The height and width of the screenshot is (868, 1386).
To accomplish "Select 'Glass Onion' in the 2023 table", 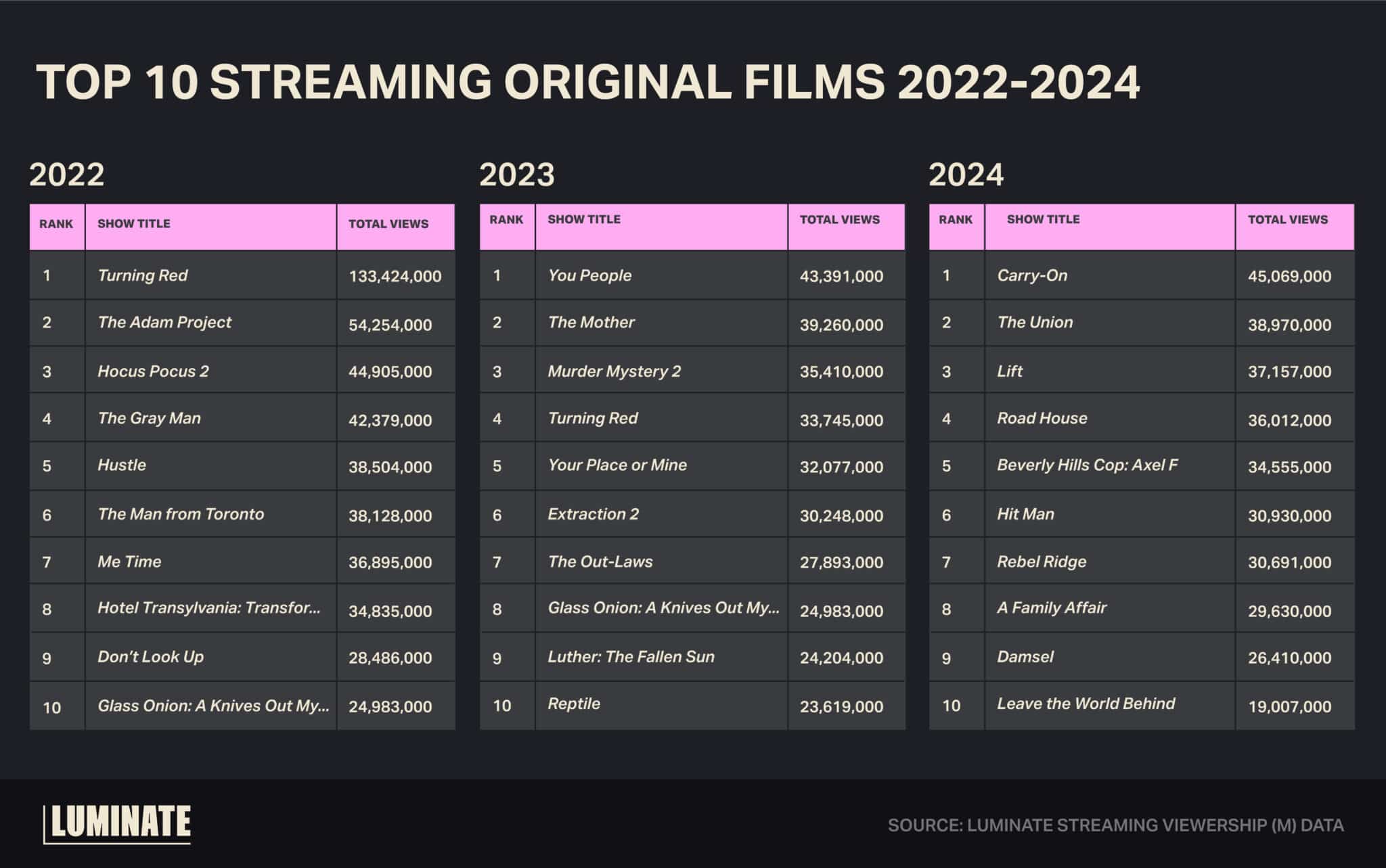I will click(664, 608).
